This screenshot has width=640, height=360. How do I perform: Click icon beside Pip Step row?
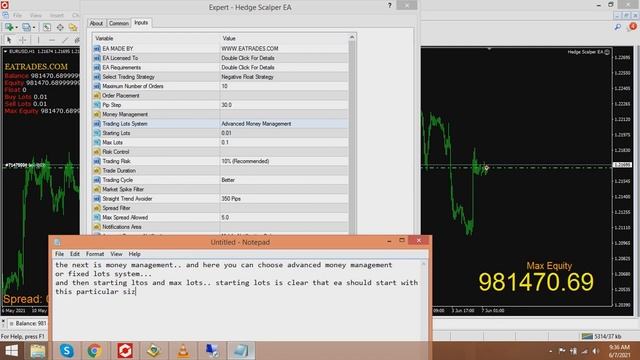97,105
